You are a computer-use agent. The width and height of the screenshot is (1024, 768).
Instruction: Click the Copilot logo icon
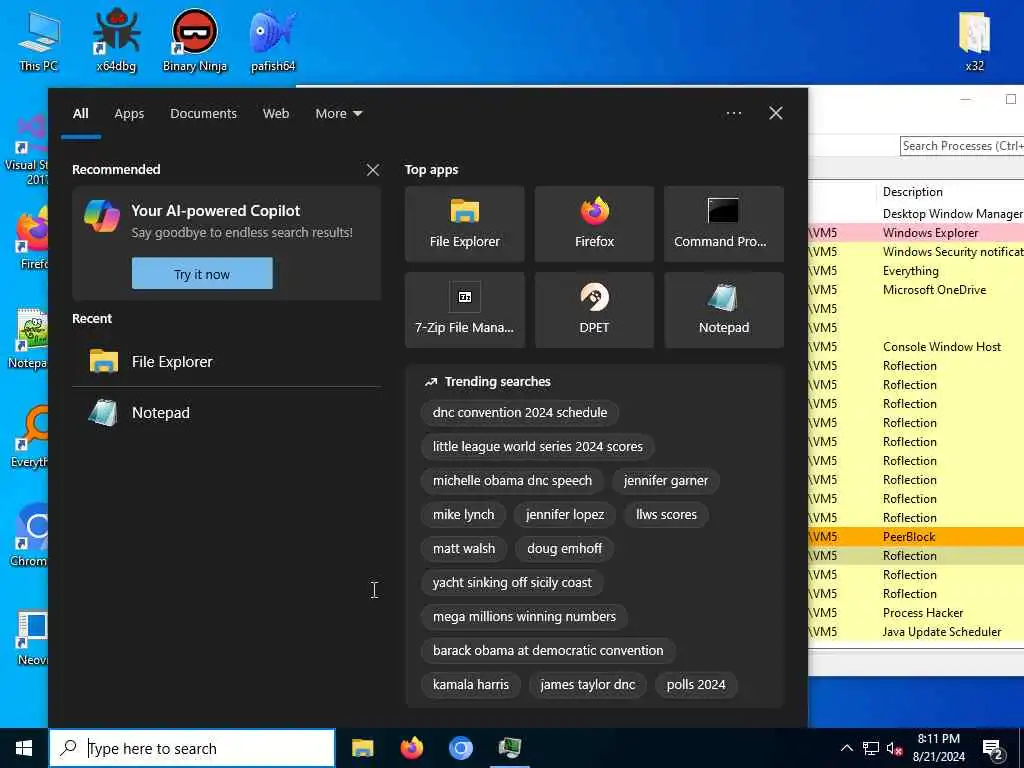pos(102,216)
